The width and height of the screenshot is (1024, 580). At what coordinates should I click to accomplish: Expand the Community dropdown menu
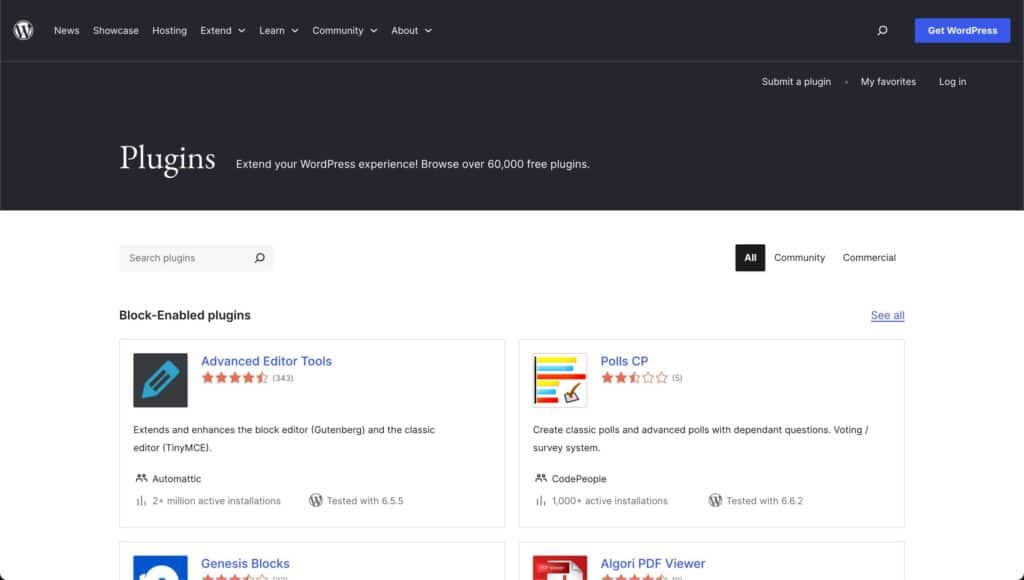tap(344, 31)
